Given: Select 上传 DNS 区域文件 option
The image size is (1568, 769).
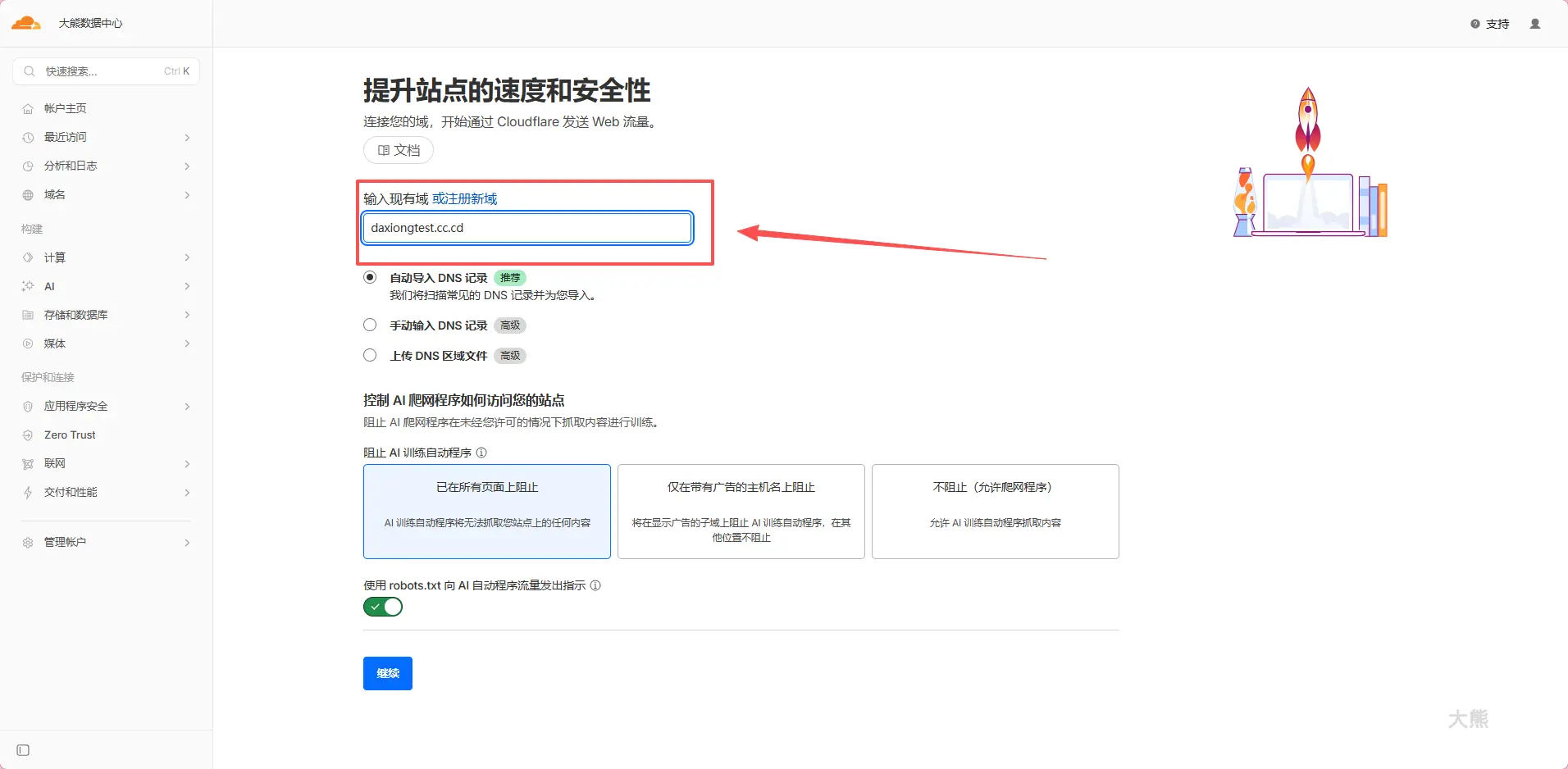Looking at the screenshot, I should coord(369,355).
